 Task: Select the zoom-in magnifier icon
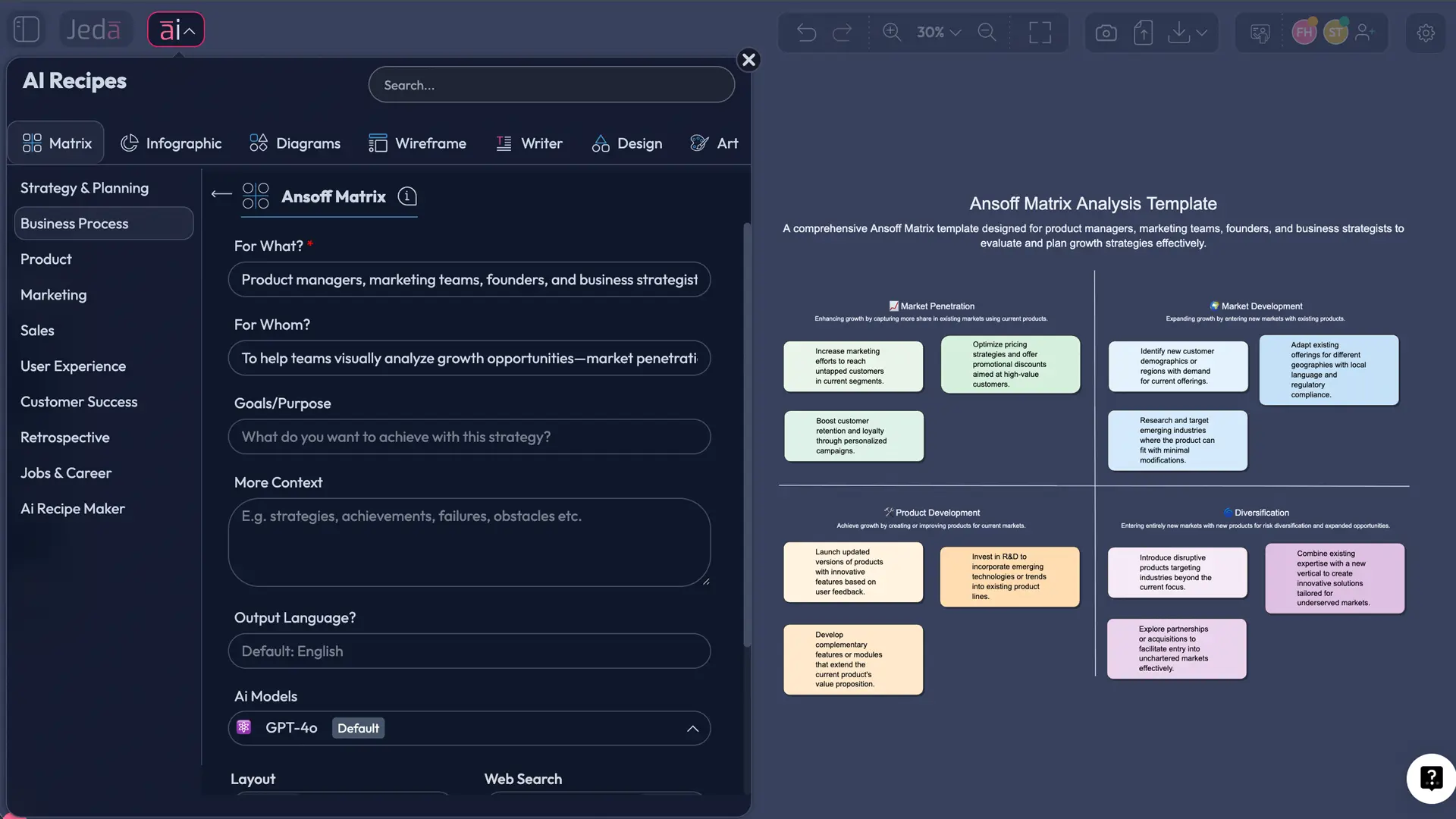[892, 32]
